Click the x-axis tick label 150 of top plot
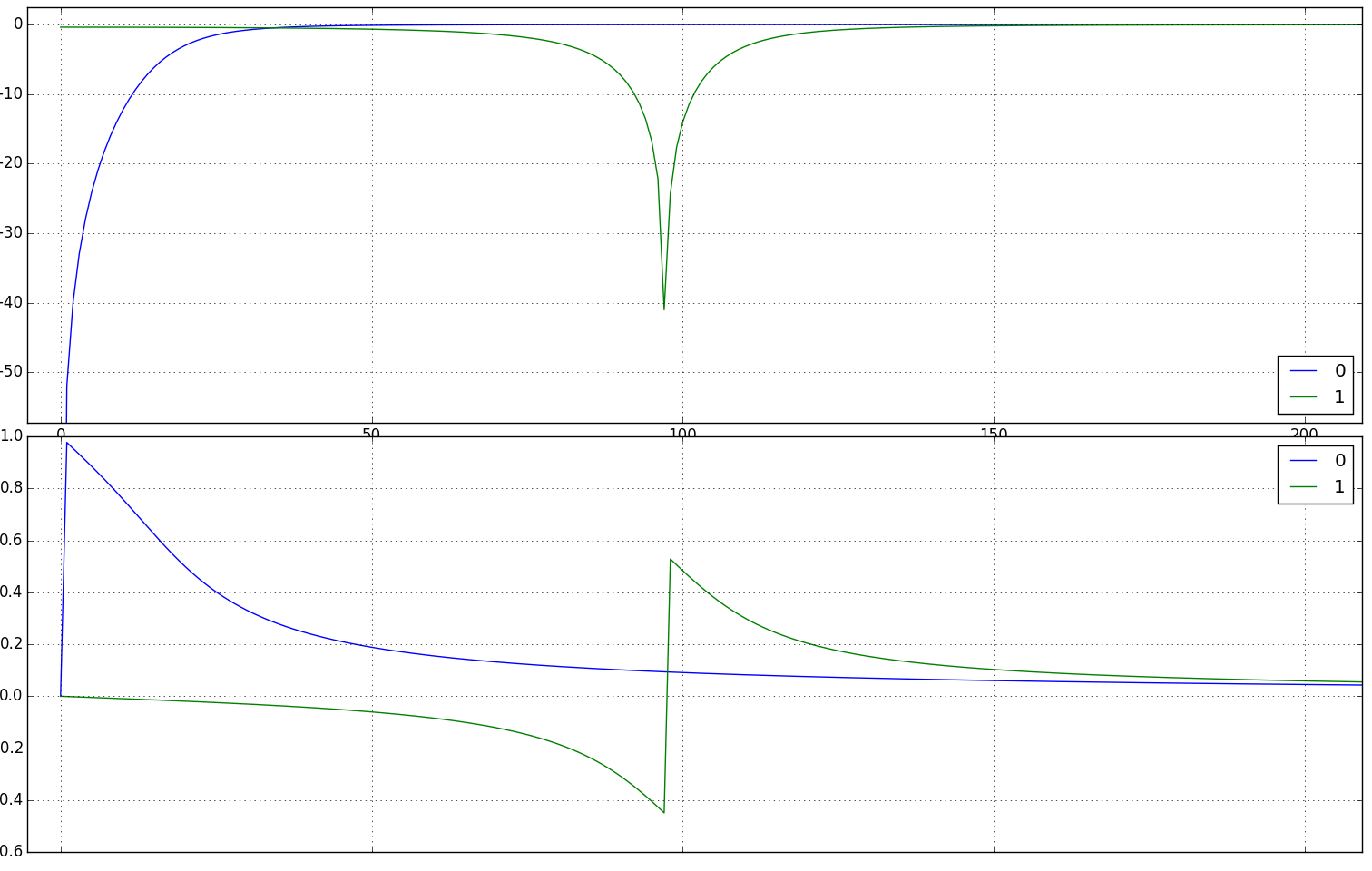This screenshot has height=871, width=1372. [x=994, y=433]
